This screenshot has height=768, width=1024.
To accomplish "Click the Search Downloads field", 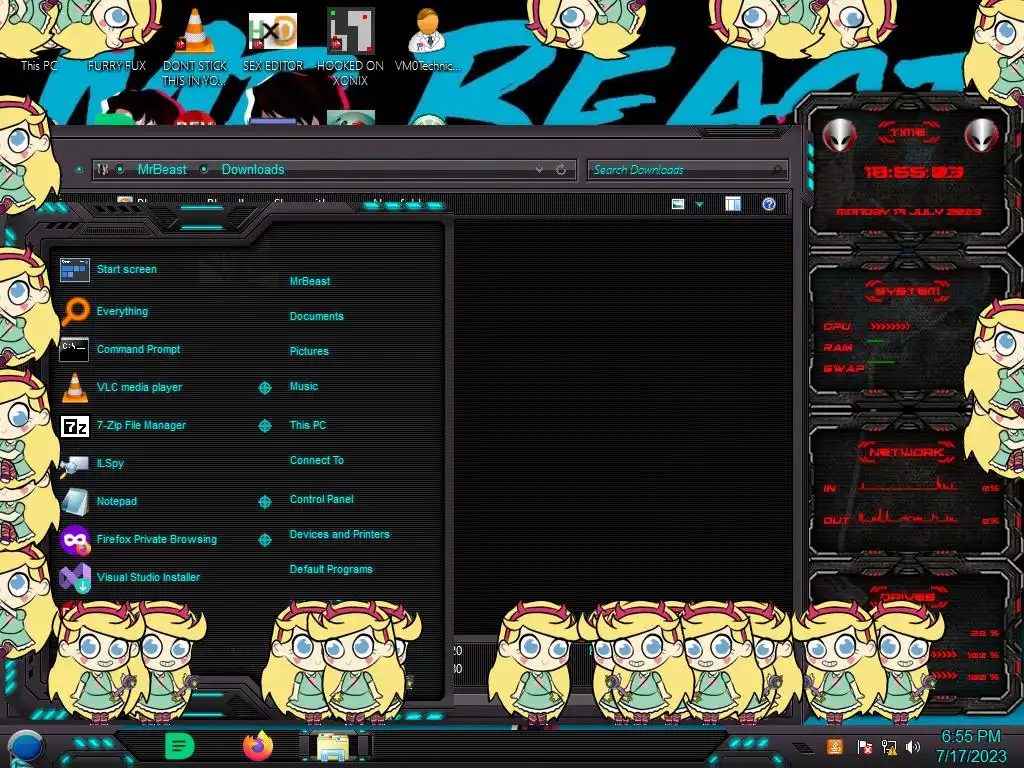I will tap(687, 170).
